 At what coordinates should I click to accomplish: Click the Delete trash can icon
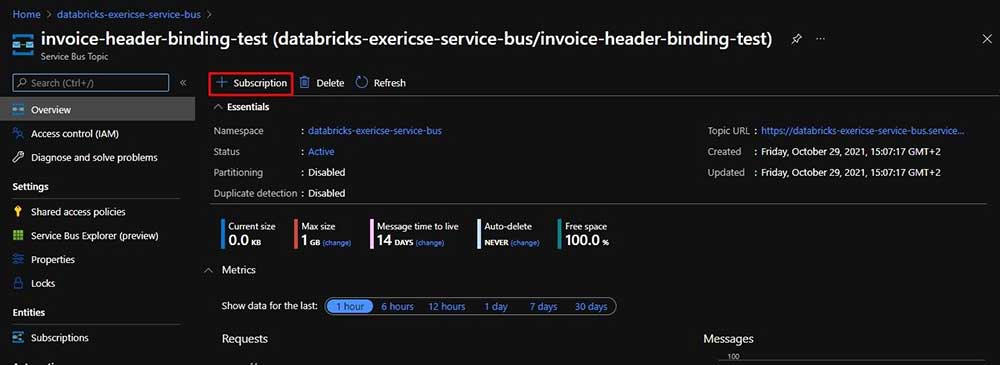pos(305,83)
